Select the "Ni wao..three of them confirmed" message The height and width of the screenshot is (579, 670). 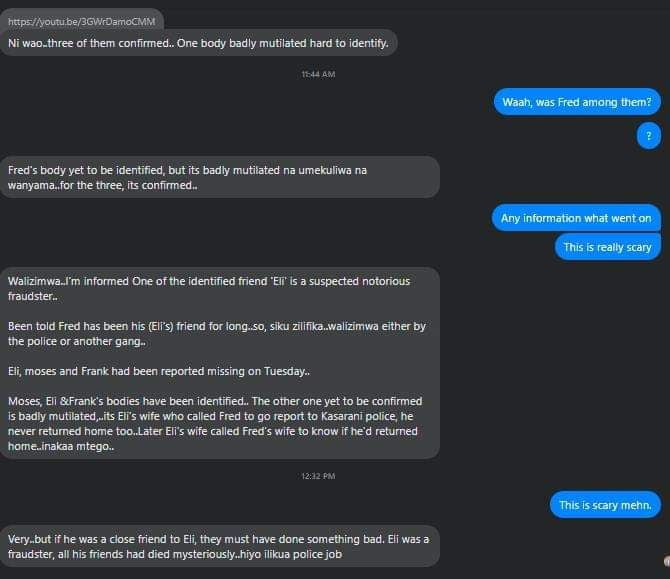click(198, 43)
